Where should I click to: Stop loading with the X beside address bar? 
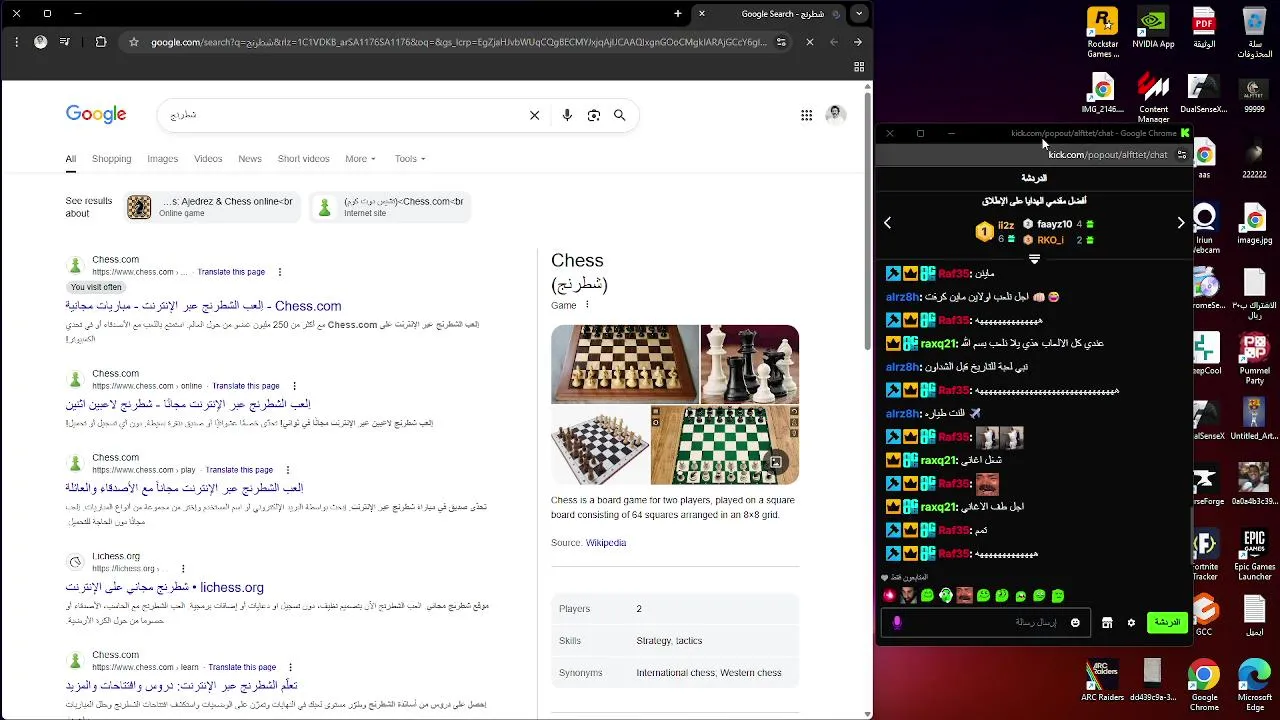pyautogui.click(x=810, y=42)
